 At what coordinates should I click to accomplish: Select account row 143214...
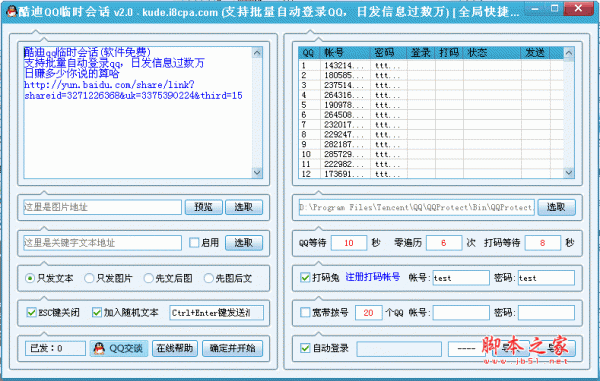coord(431,65)
